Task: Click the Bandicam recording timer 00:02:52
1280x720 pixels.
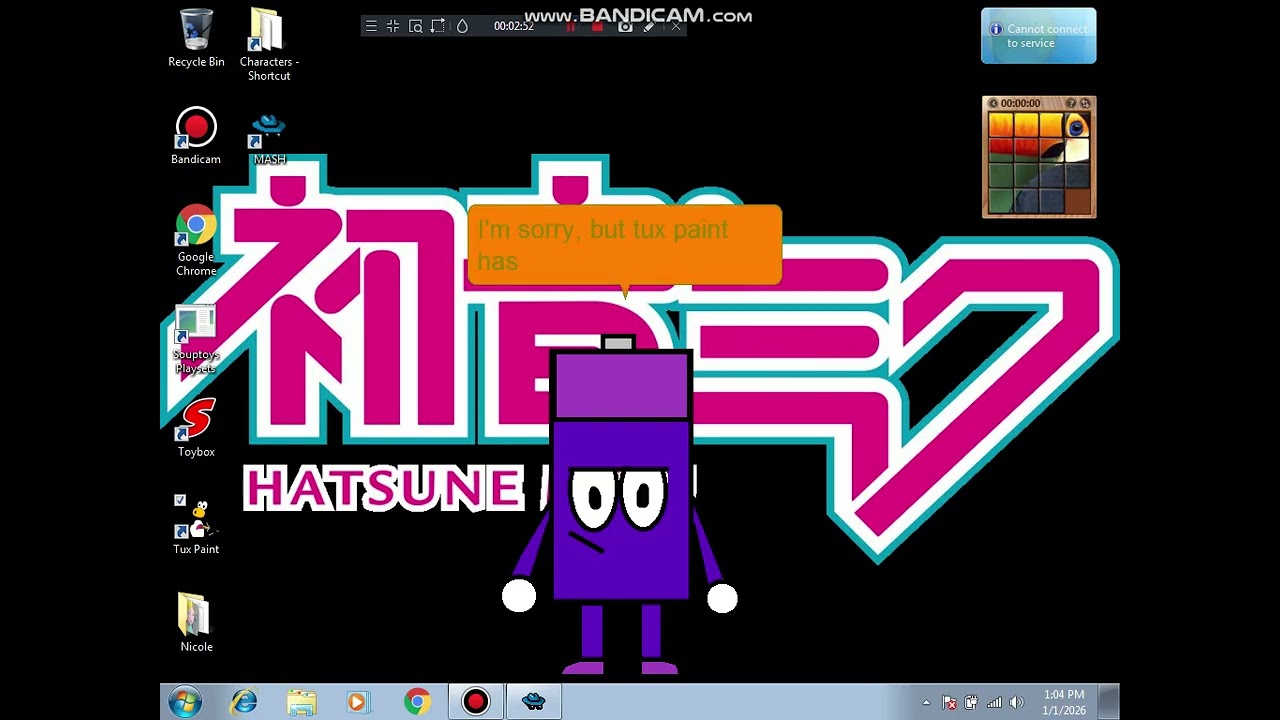Action: (514, 26)
